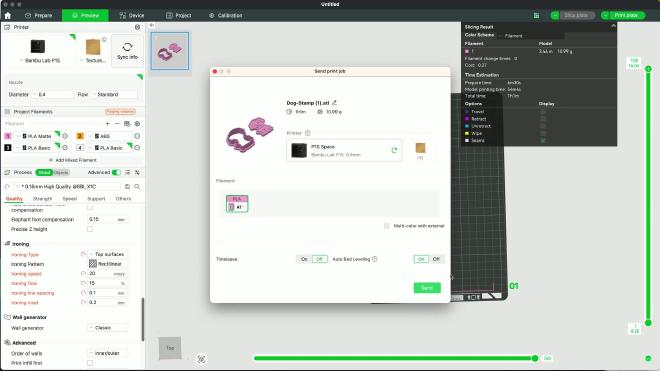Click the Send button

point(427,288)
